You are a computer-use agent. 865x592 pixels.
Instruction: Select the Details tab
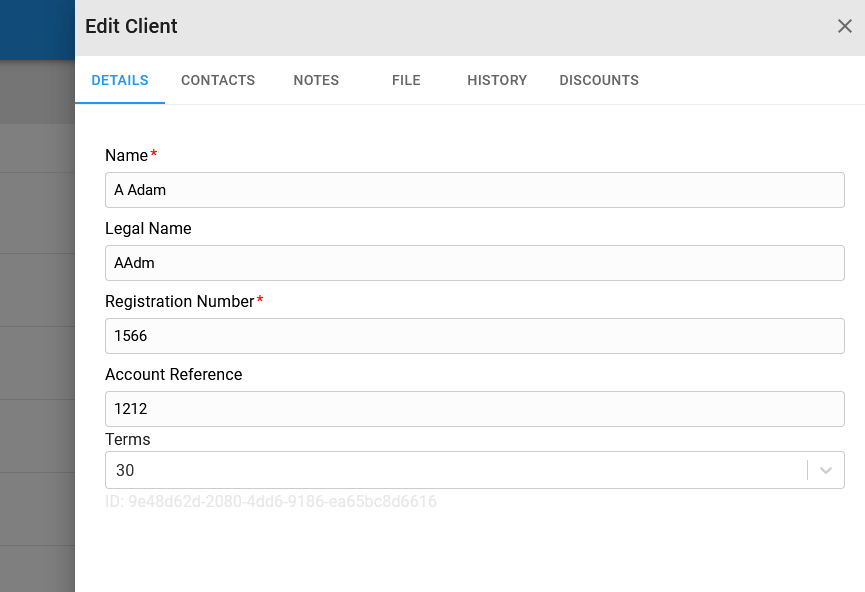point(120,80)
